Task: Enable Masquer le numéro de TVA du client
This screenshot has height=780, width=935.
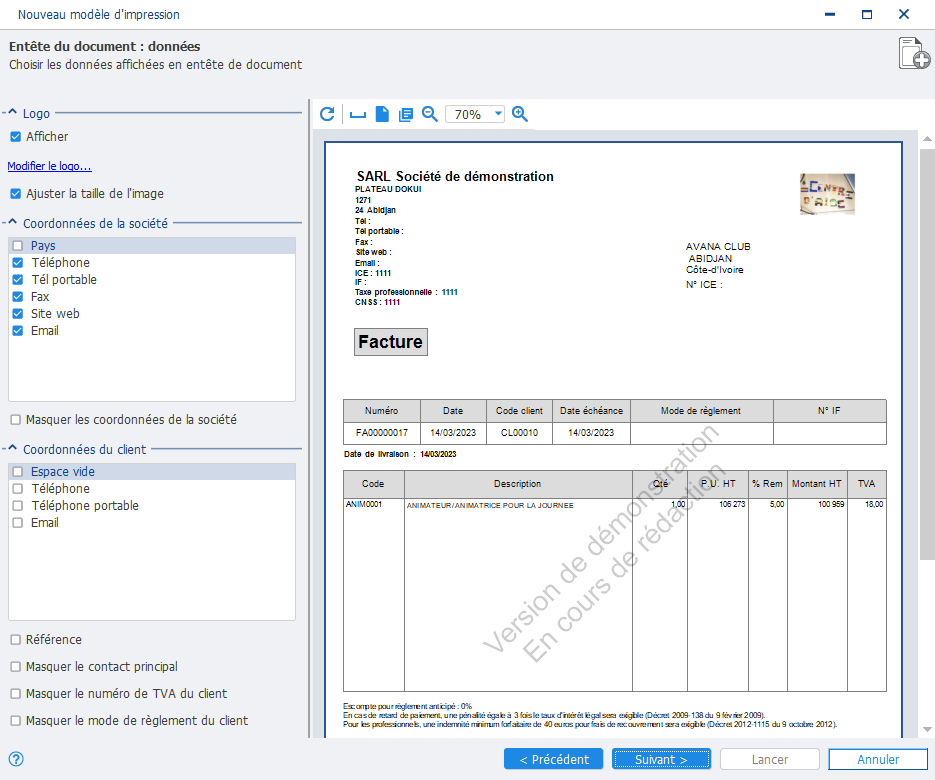Action: [16, 694]
